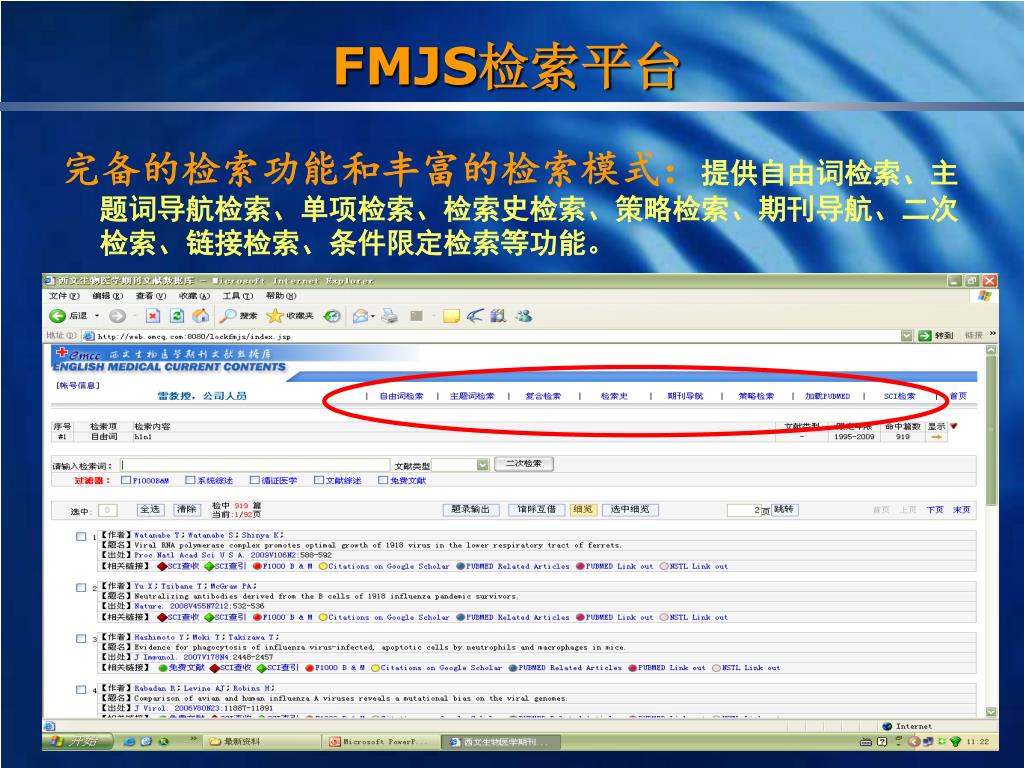Check the 文献综述 filter checkbox
Image resolution: width=1024 pixels, height=768 pixels.
tap(319, 480)
